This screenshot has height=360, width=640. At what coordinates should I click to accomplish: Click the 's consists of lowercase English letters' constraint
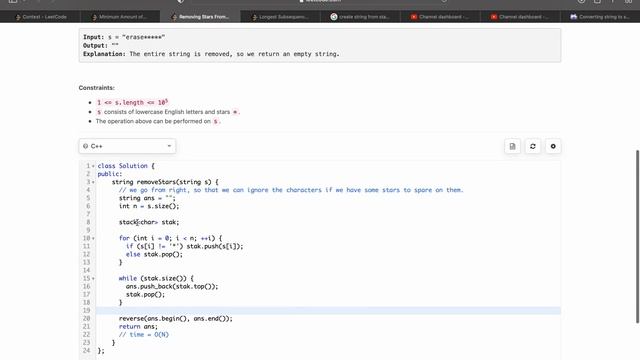[168, 112]
